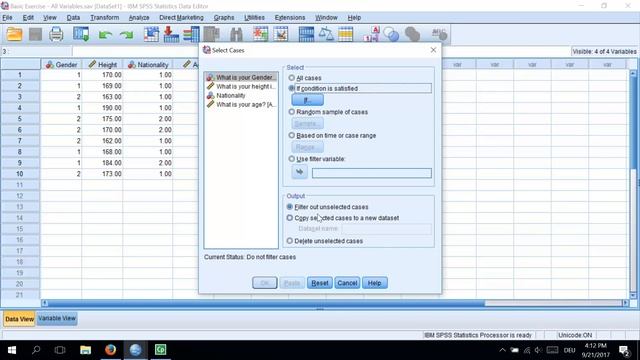640x360 pixels.
Task: Click the Help button in the dialog
Action: [374, 283]
